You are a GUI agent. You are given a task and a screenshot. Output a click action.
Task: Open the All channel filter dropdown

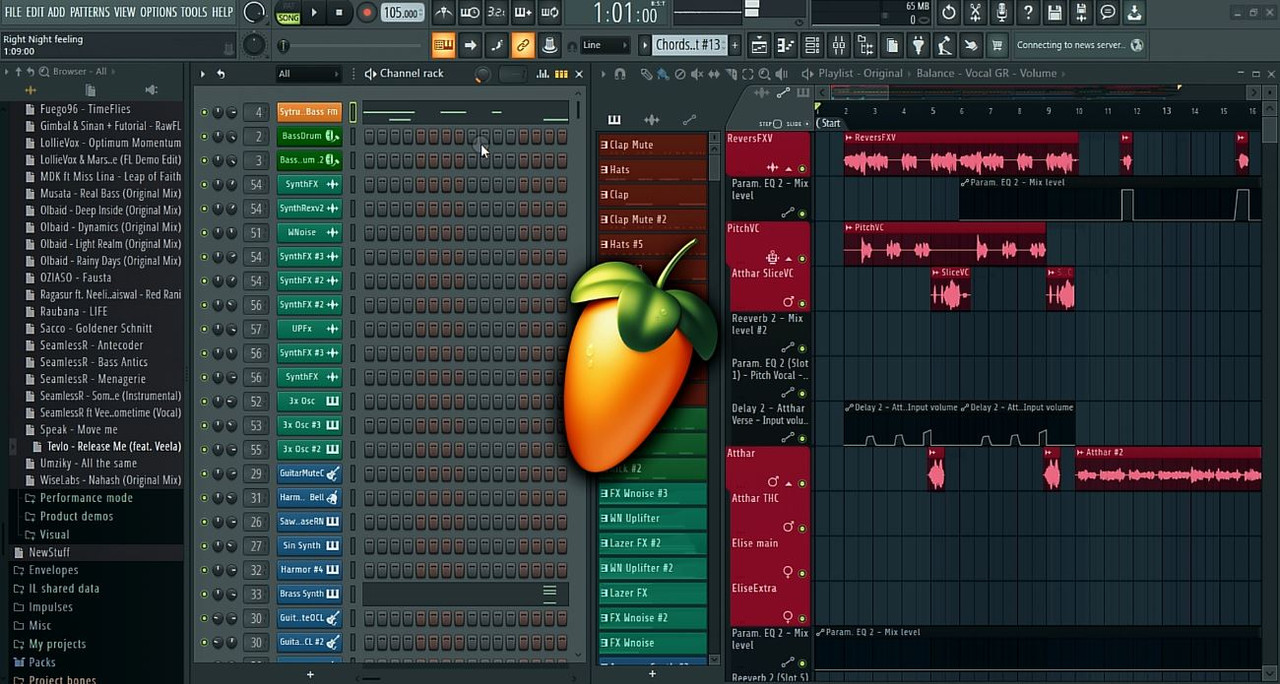pyautogui.click(x=309, y=74)
